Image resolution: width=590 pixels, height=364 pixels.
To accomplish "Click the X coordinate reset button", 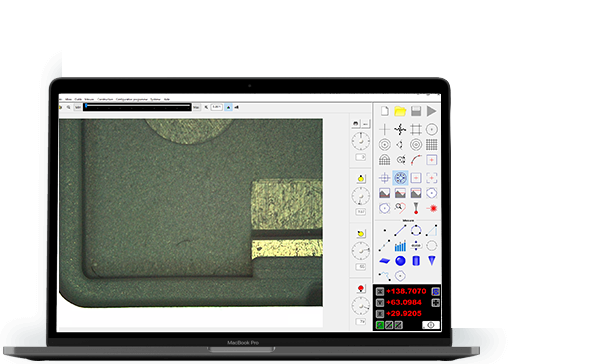I will coord(380,291).
